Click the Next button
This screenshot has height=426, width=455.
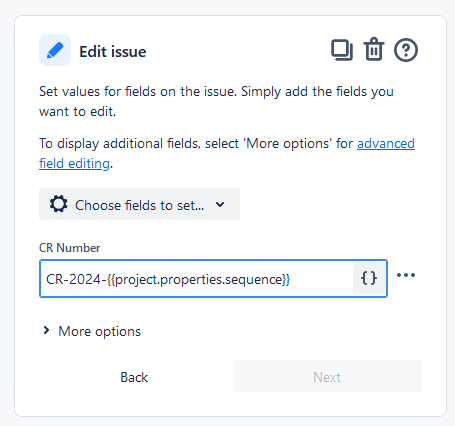[327, 376]
